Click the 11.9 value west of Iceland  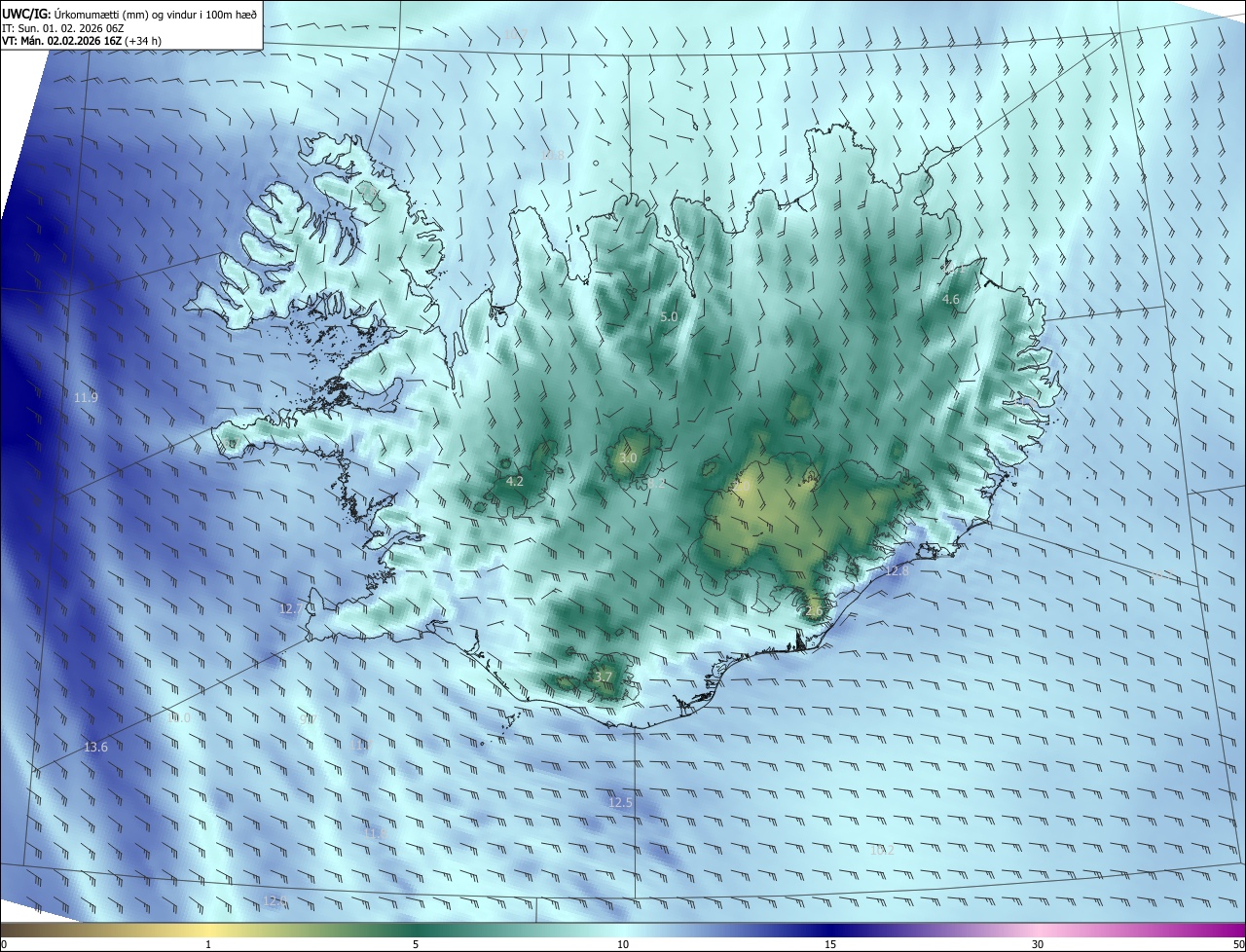tap(86, 397)
